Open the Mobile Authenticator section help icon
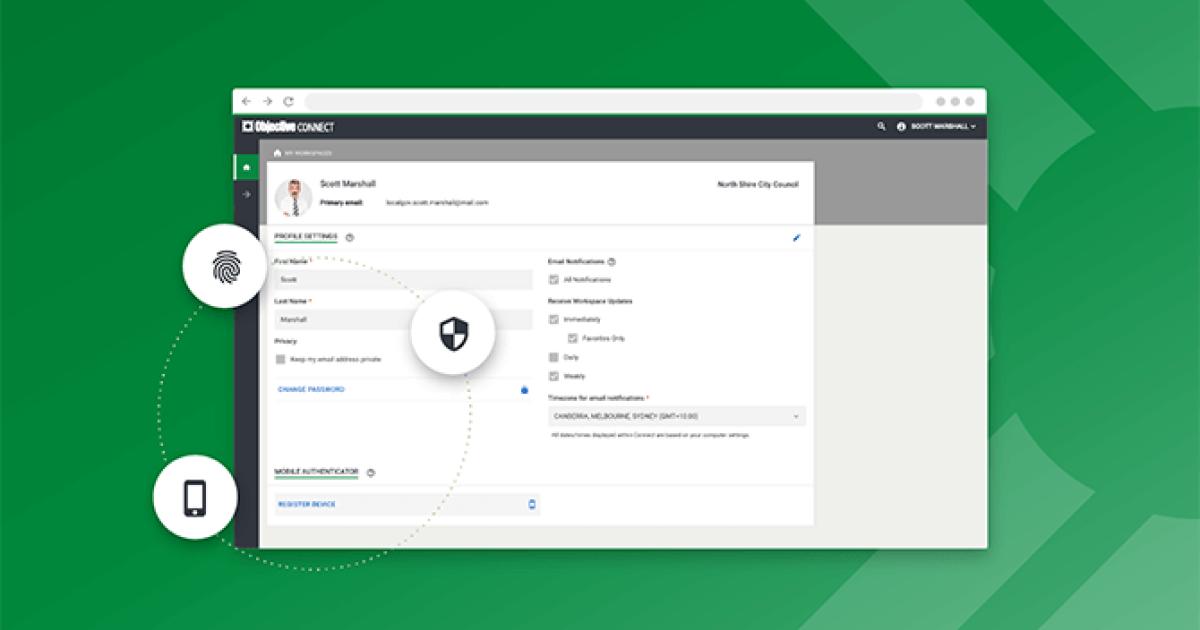Screen dimensions: 1200x630 pos(371,472)
